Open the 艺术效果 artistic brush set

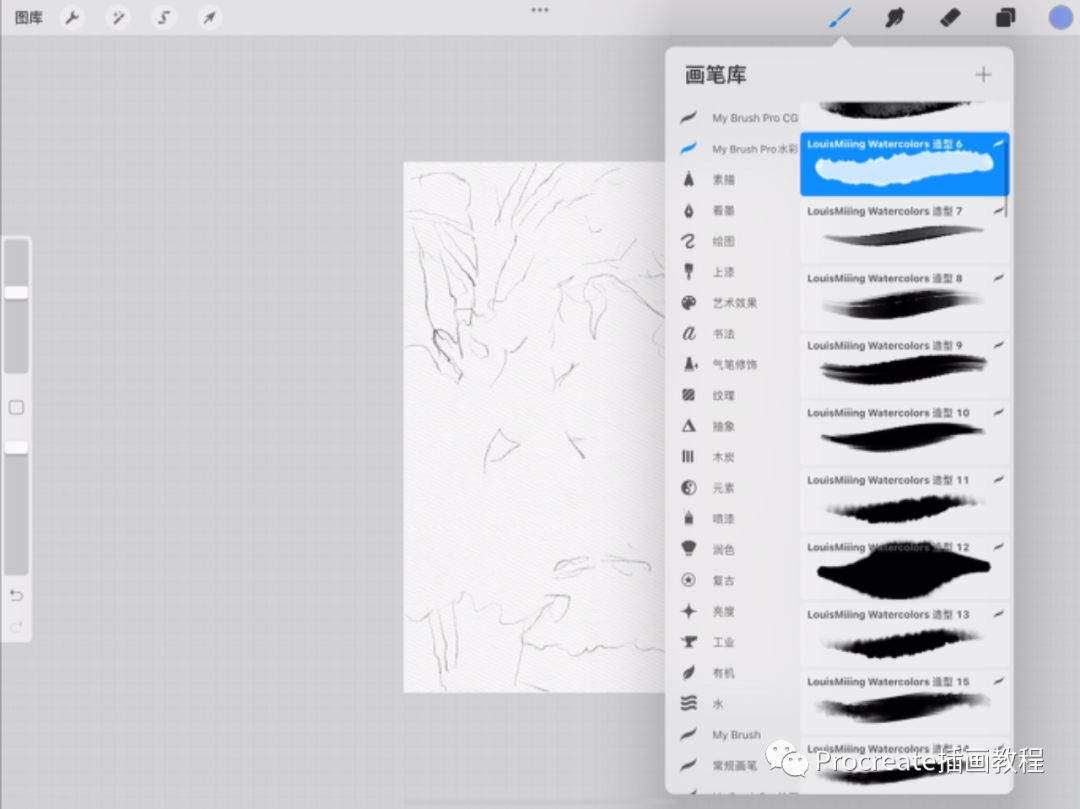tap(718, 303)
